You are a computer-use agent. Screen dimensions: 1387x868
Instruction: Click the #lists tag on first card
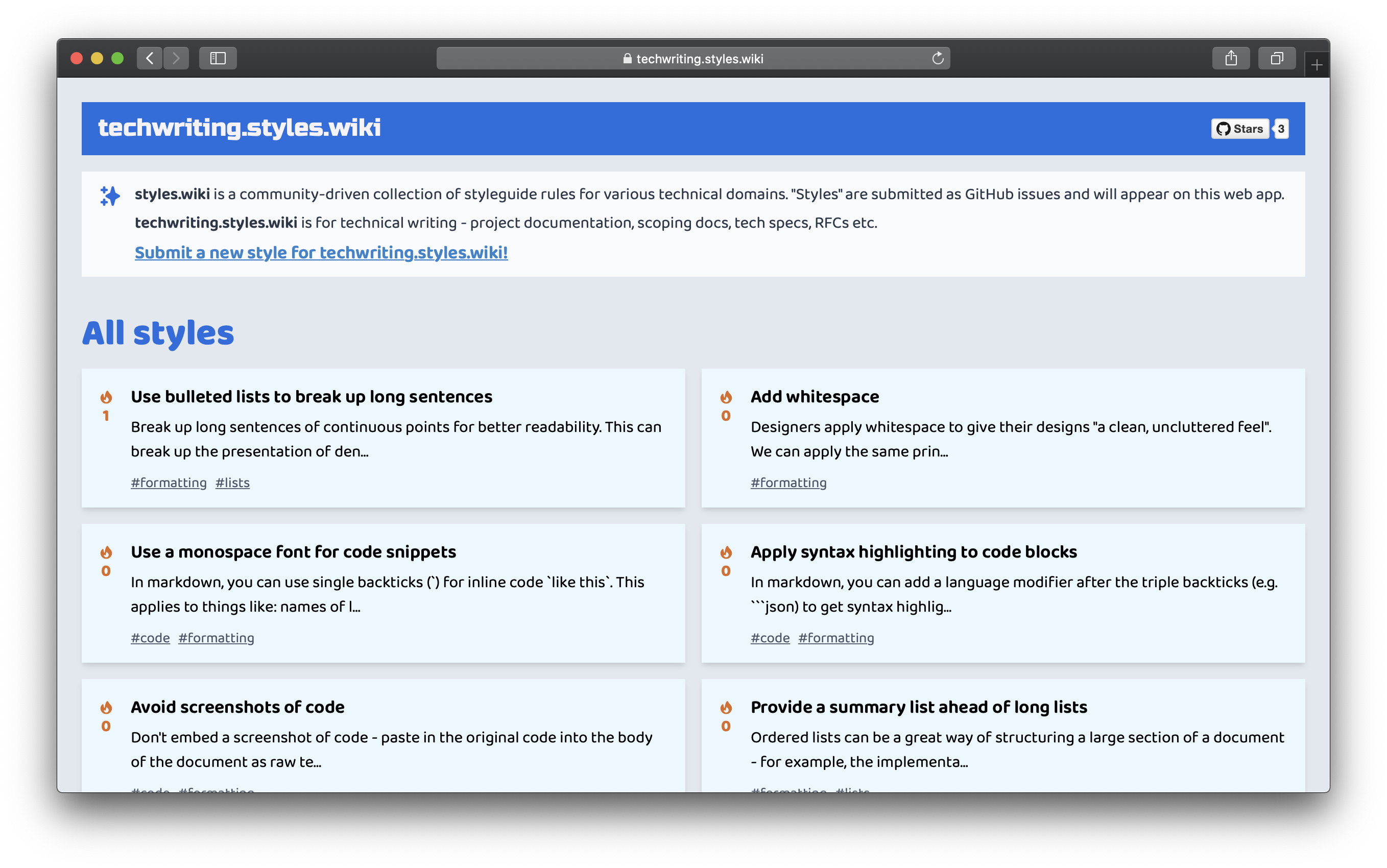tap(232, 483)
